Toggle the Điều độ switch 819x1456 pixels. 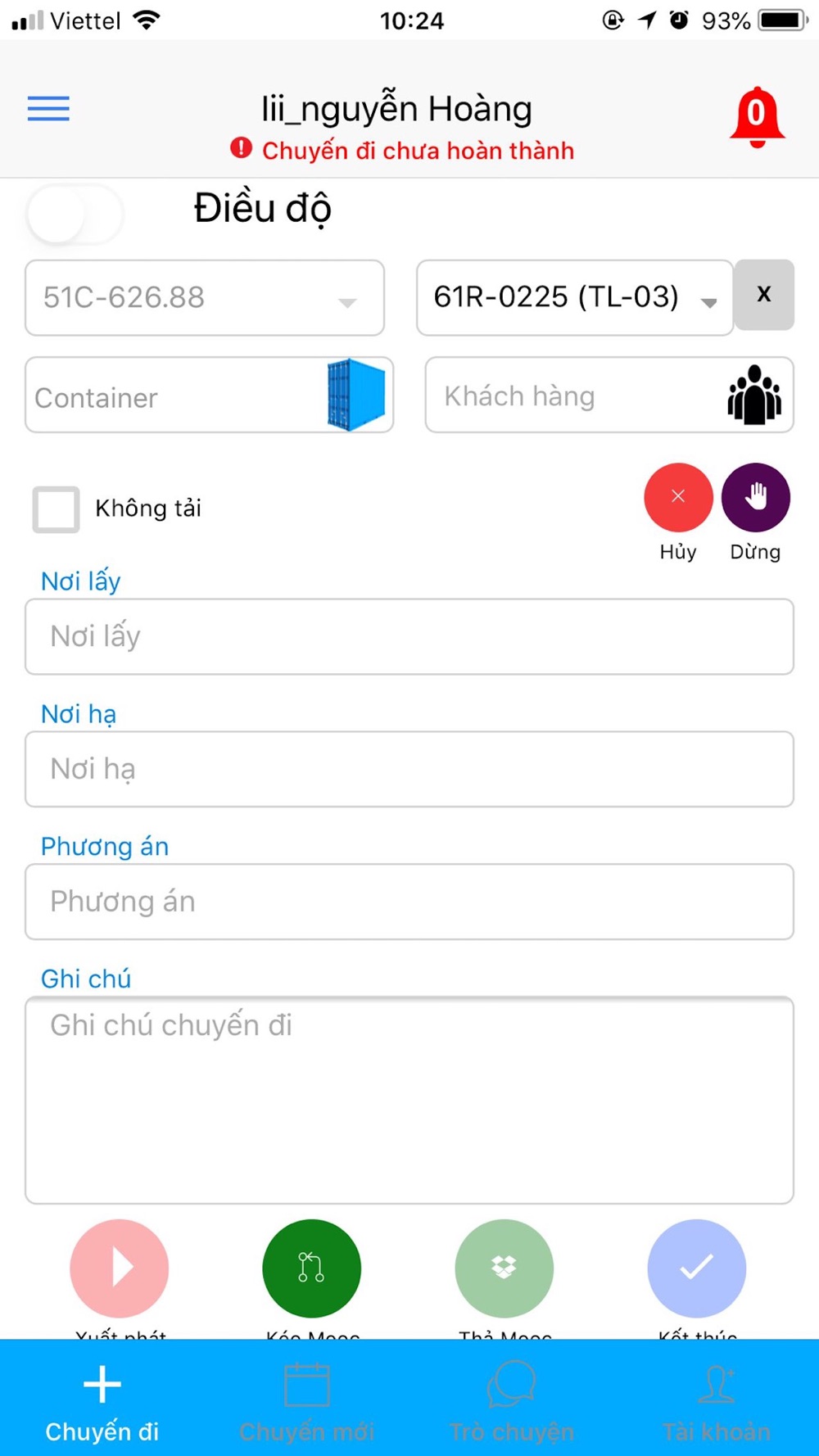(x=75, y=215)
